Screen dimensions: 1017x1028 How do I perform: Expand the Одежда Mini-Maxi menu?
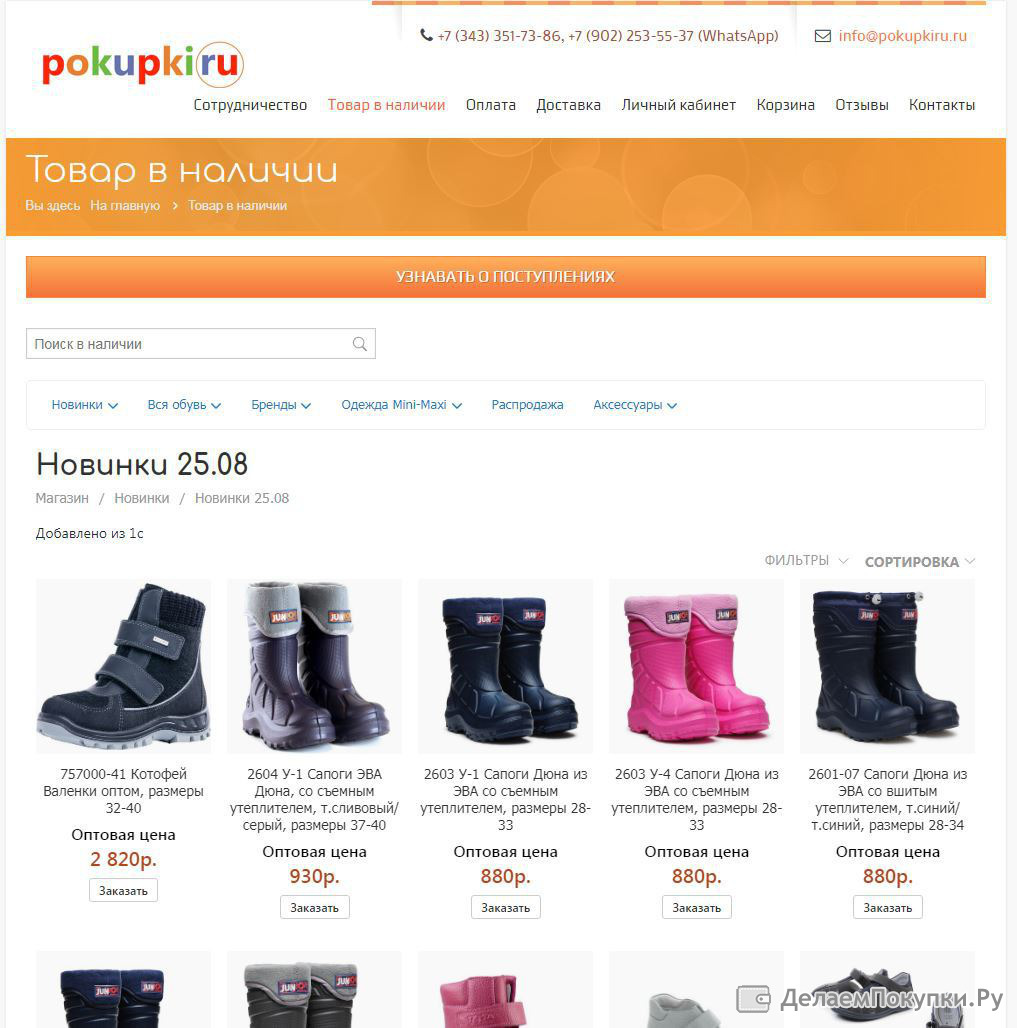[x=401, y=405]
